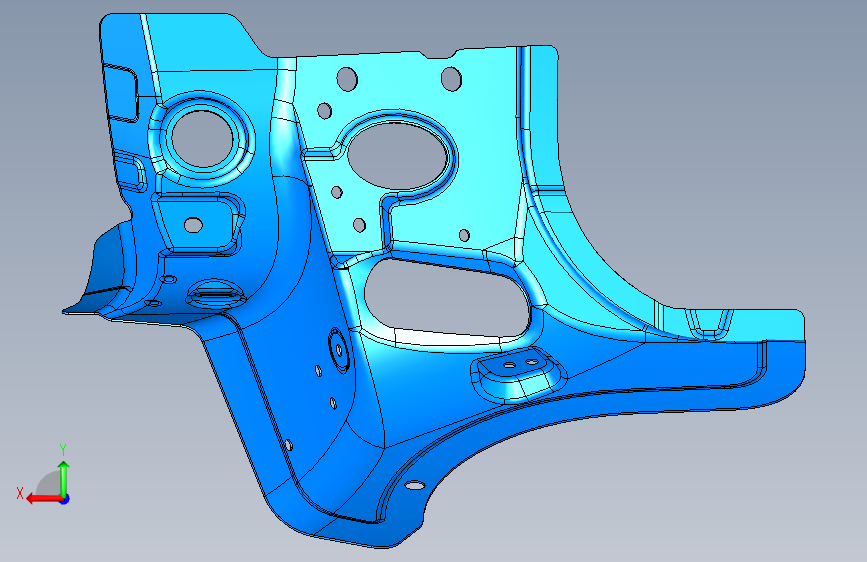
Task: Select the large elongated slot opening in the model
Action: tap(446, 299)
